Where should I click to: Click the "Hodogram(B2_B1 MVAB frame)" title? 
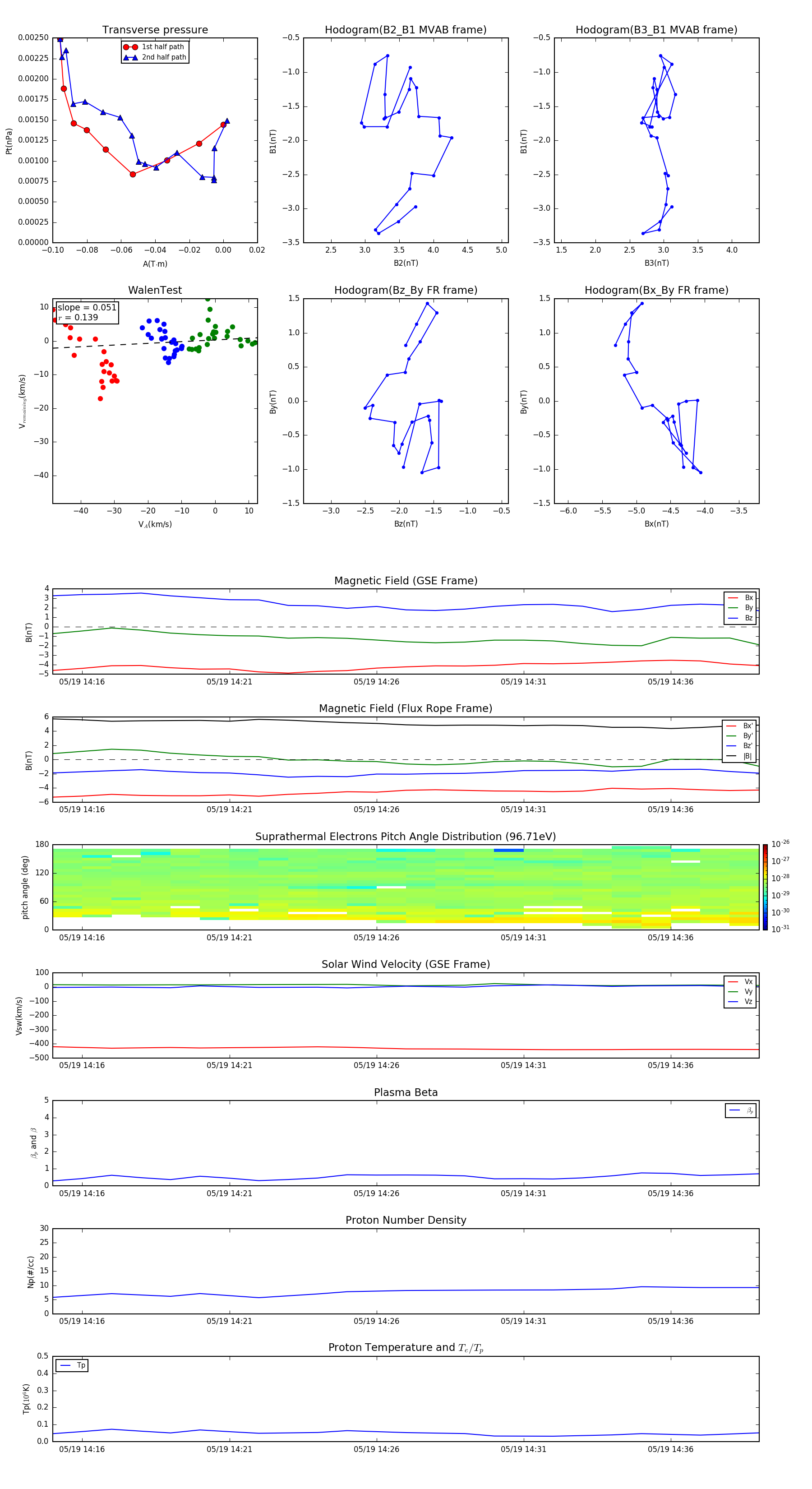[x=406, y=30]
